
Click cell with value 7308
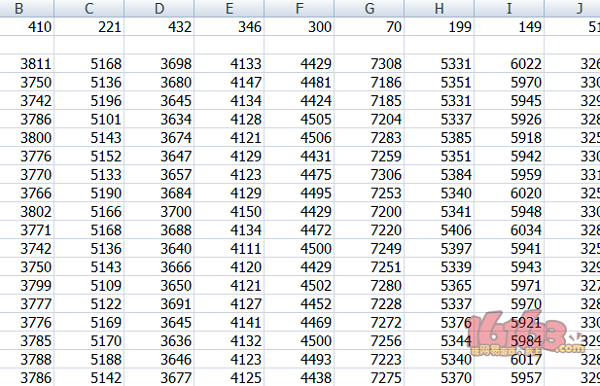(369, 64)
